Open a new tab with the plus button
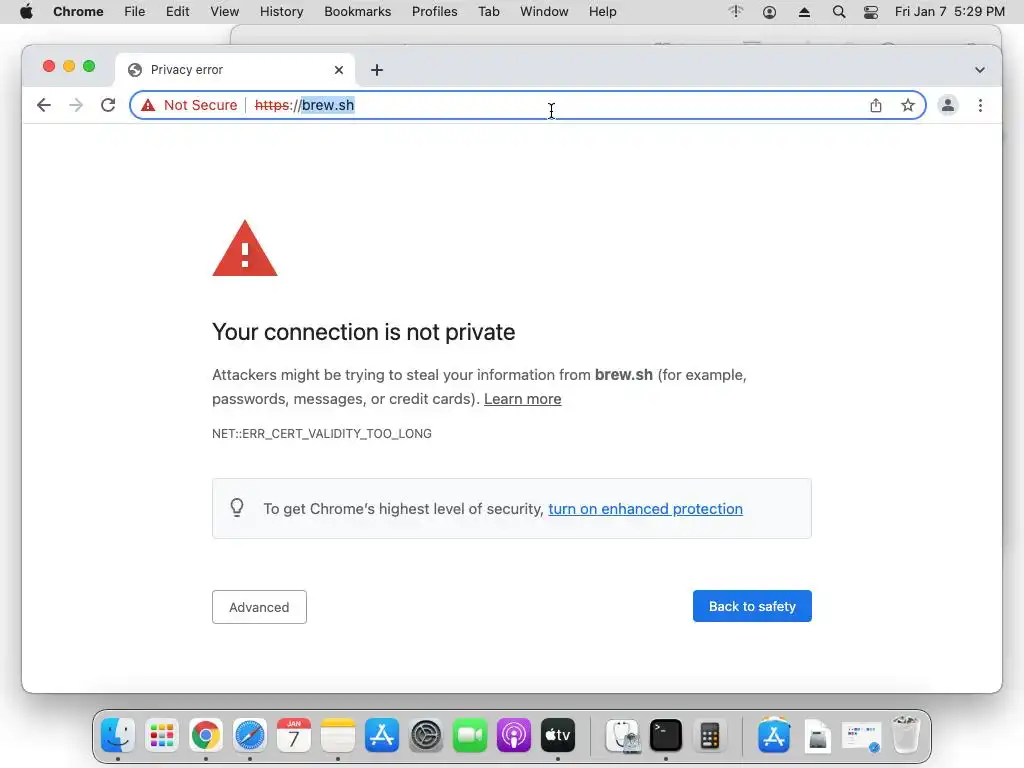 pos(377,70)
